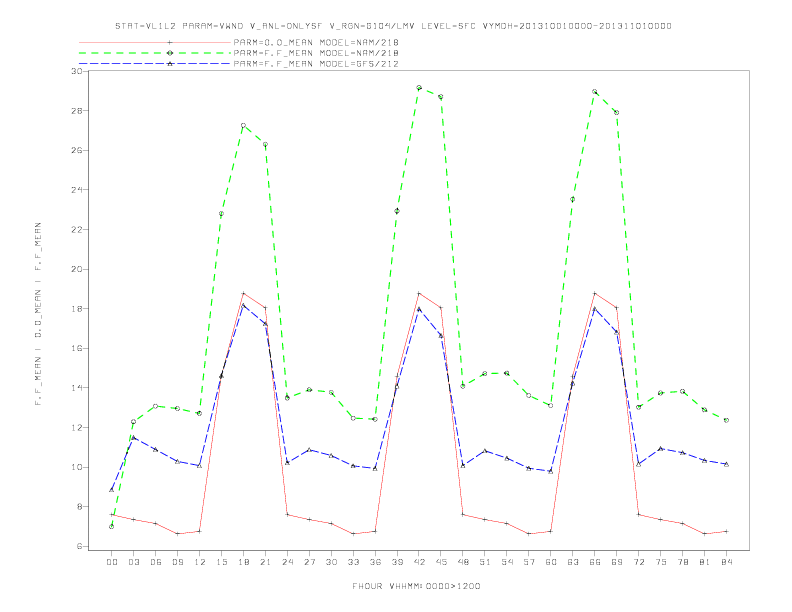
Task: Click y-axis tick label 12
Action: coord(77,428)
